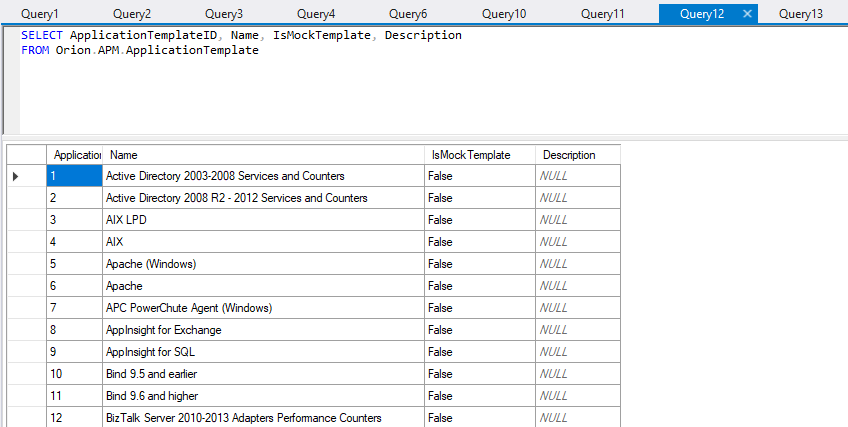This screenshot has height=427, width=848.
Task: Select the 'Apache (Windows)' cell
Action: 263,264
